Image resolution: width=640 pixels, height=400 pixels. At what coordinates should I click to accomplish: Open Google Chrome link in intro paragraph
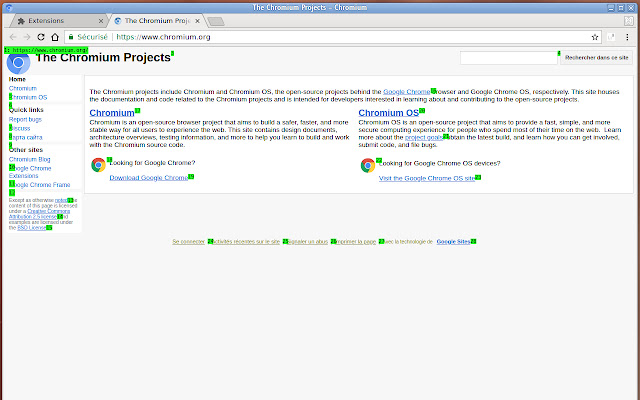pyautogui.click(x=407, y=92)
